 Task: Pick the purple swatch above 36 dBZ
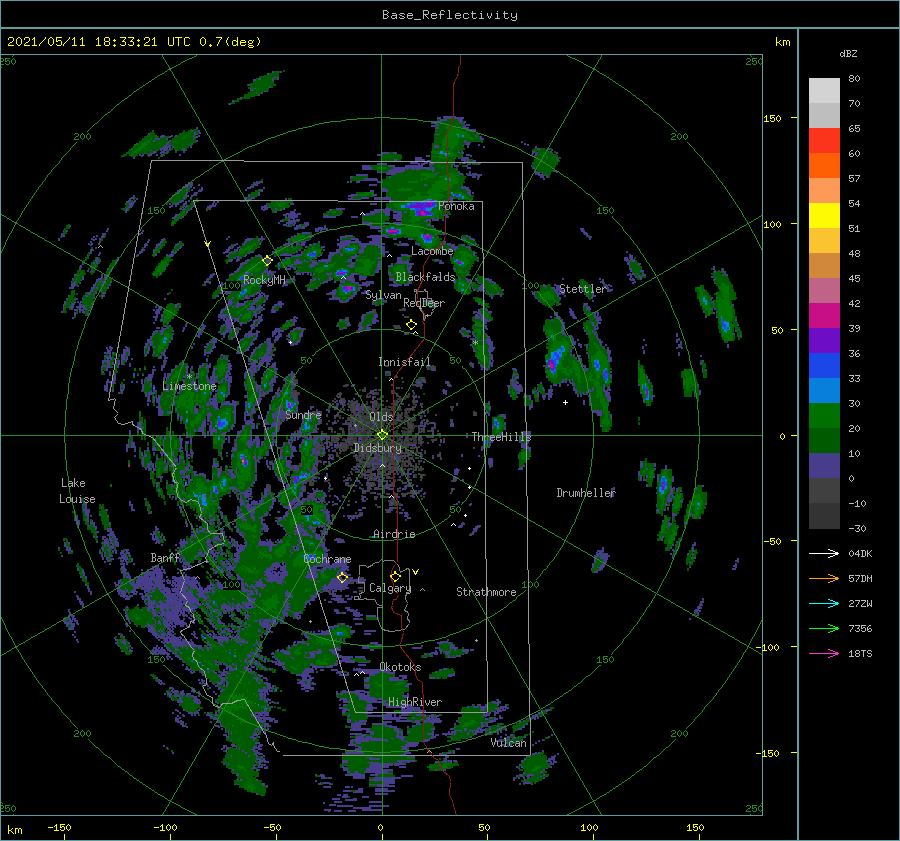pyautogui.click(x=824, y=341)
